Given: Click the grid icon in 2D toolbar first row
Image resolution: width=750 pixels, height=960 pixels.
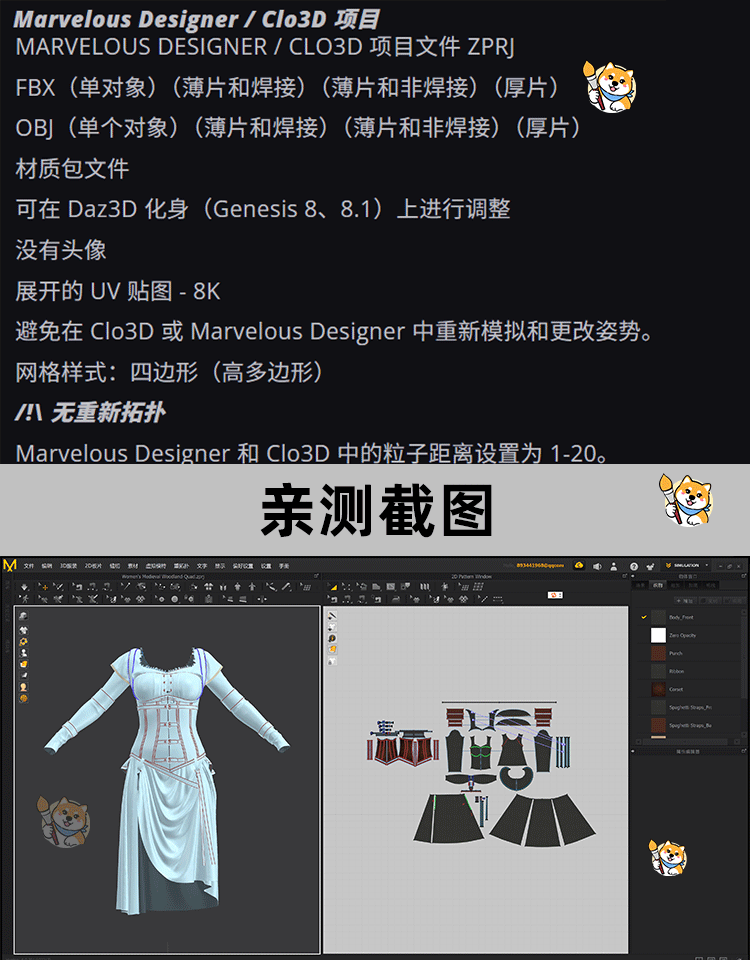Looking at the screenshot, I should [479, 587].
